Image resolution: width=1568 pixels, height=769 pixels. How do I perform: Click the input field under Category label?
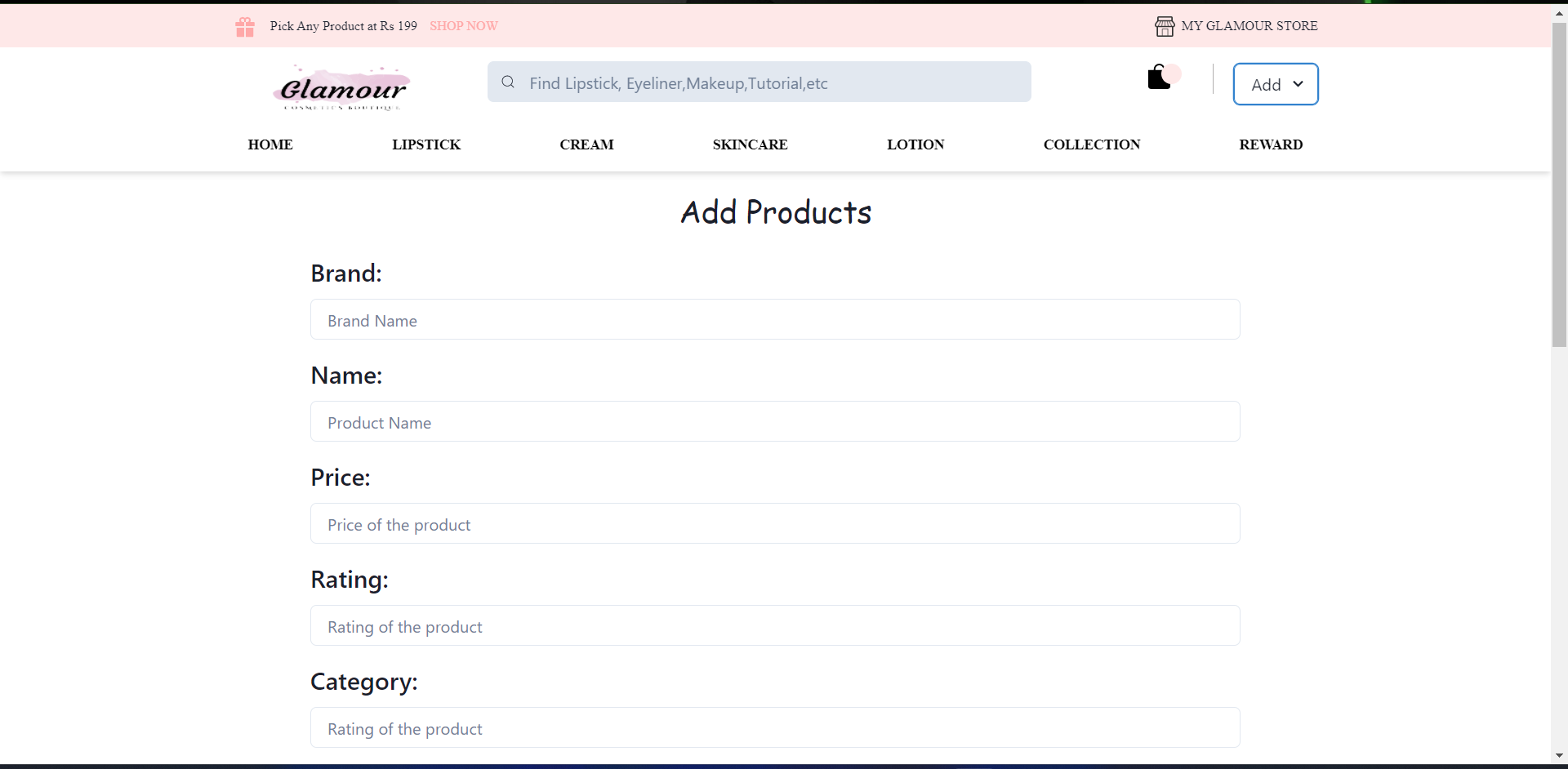[x=775, y=727]
